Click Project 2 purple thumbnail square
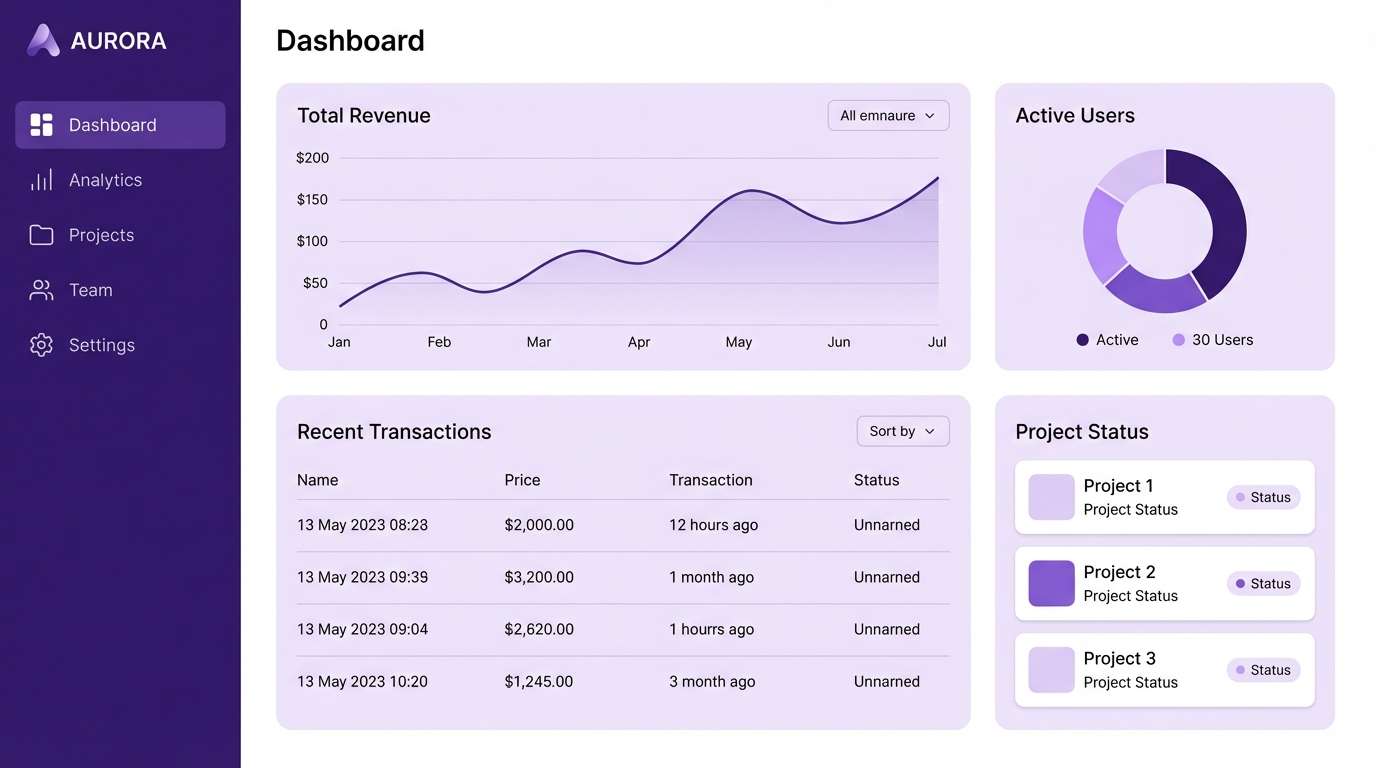The height and width of the screenshot is (768, 1376). coord(1050,583)
